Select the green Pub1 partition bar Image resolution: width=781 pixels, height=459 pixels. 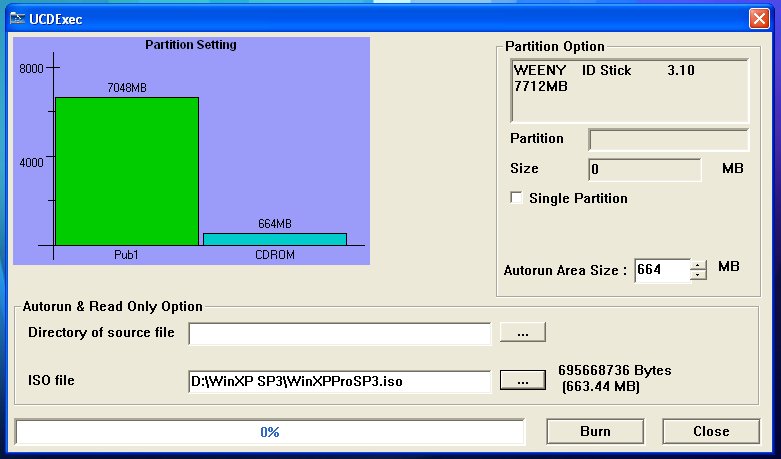click(127, 171)
